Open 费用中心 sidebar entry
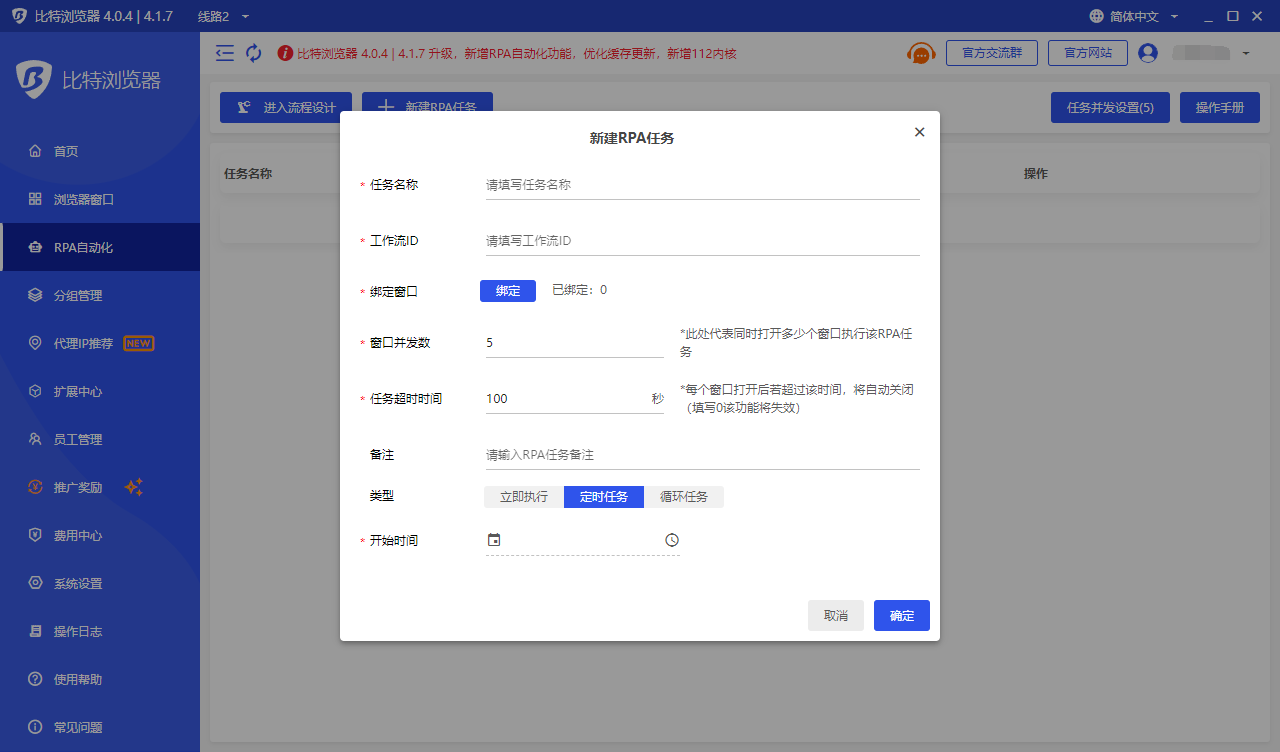 tap(100, 535)
